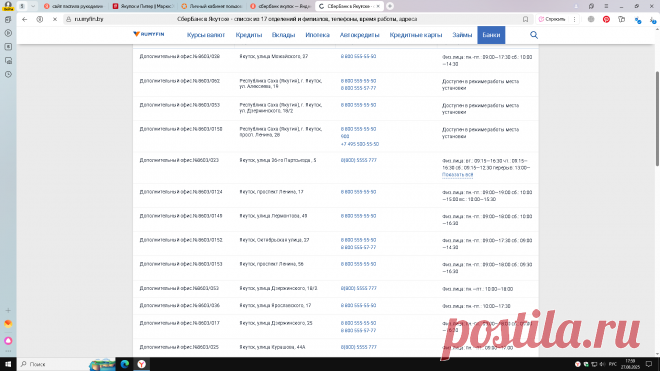Launch Yandex Browser from the taskbar

[141, 364]
